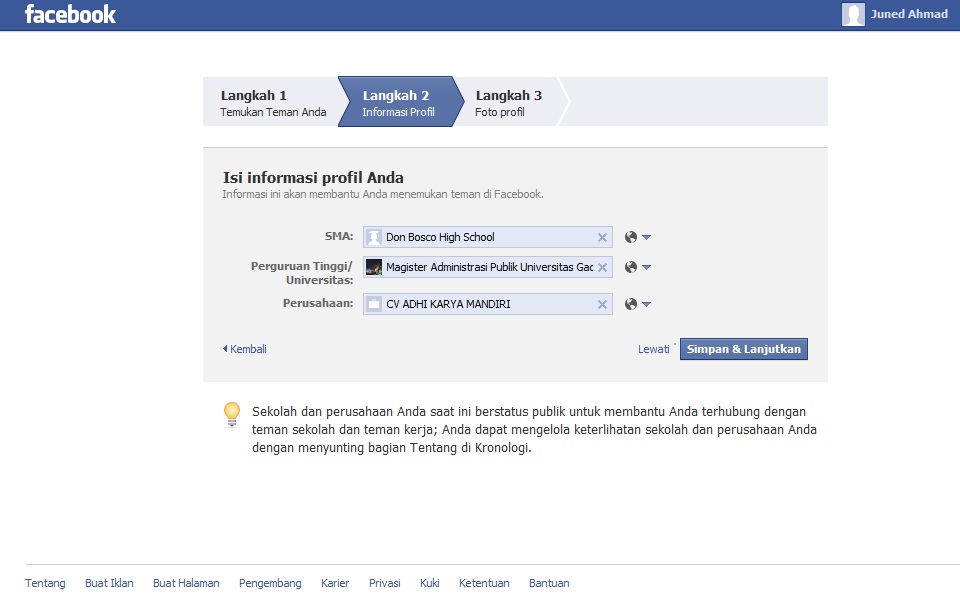Image resolution: width=960 pixels, height=615 pixels.
Task: Go back with Kembali link
Action: pos(245,349)
